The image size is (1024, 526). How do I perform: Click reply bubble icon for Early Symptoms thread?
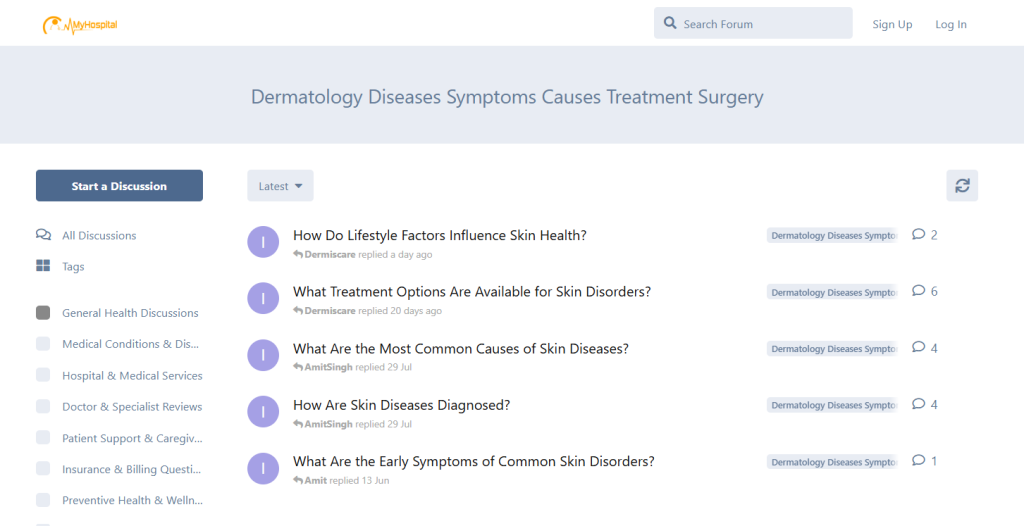[x=919, y=461]
